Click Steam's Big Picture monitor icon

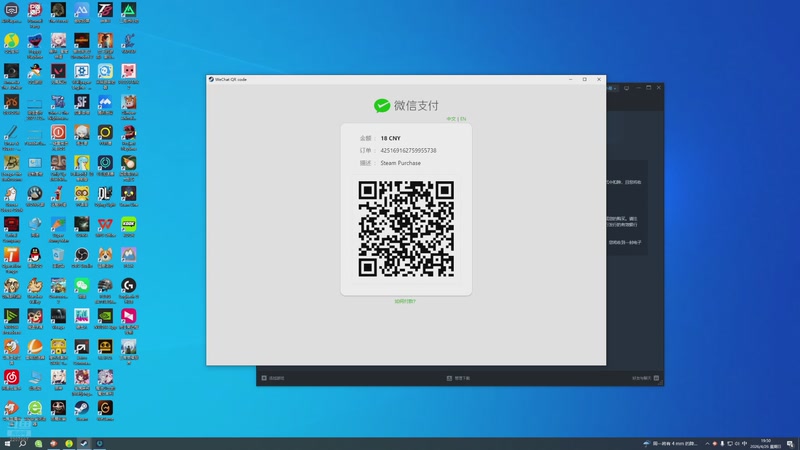click(x=627, y=88)
